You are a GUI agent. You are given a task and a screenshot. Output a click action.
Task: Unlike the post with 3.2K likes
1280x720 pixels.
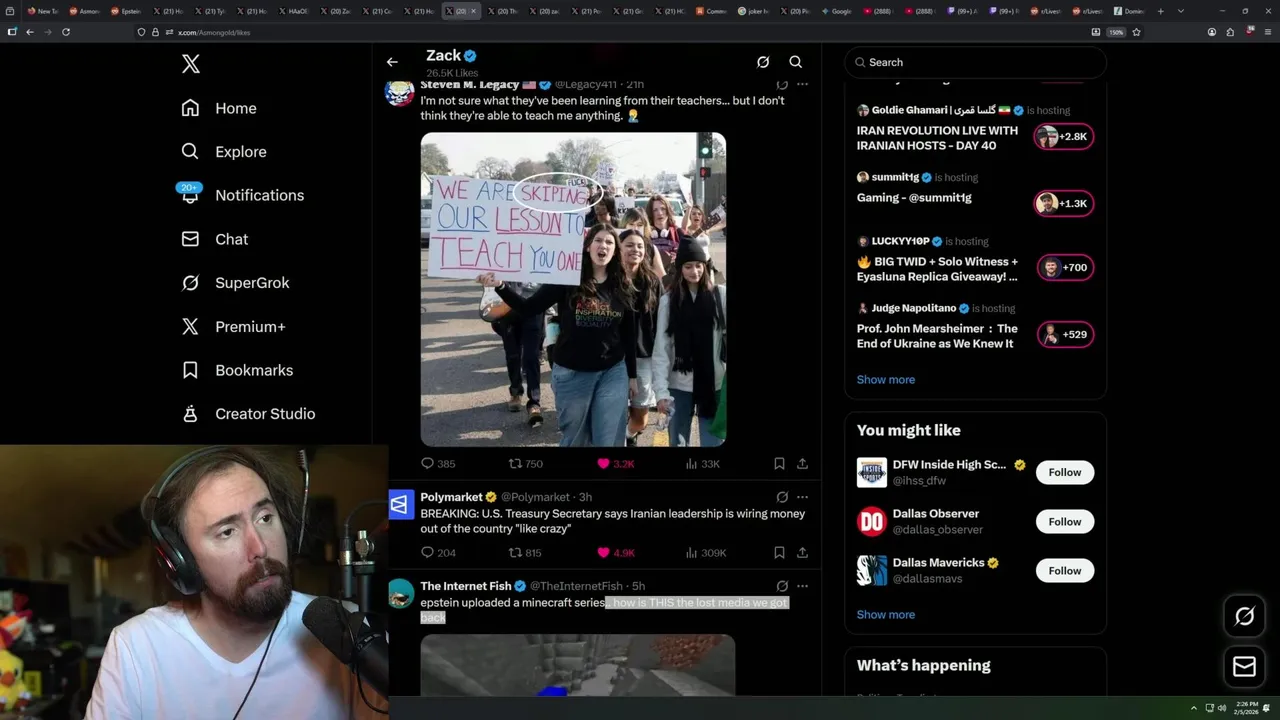tap(615, 464)
